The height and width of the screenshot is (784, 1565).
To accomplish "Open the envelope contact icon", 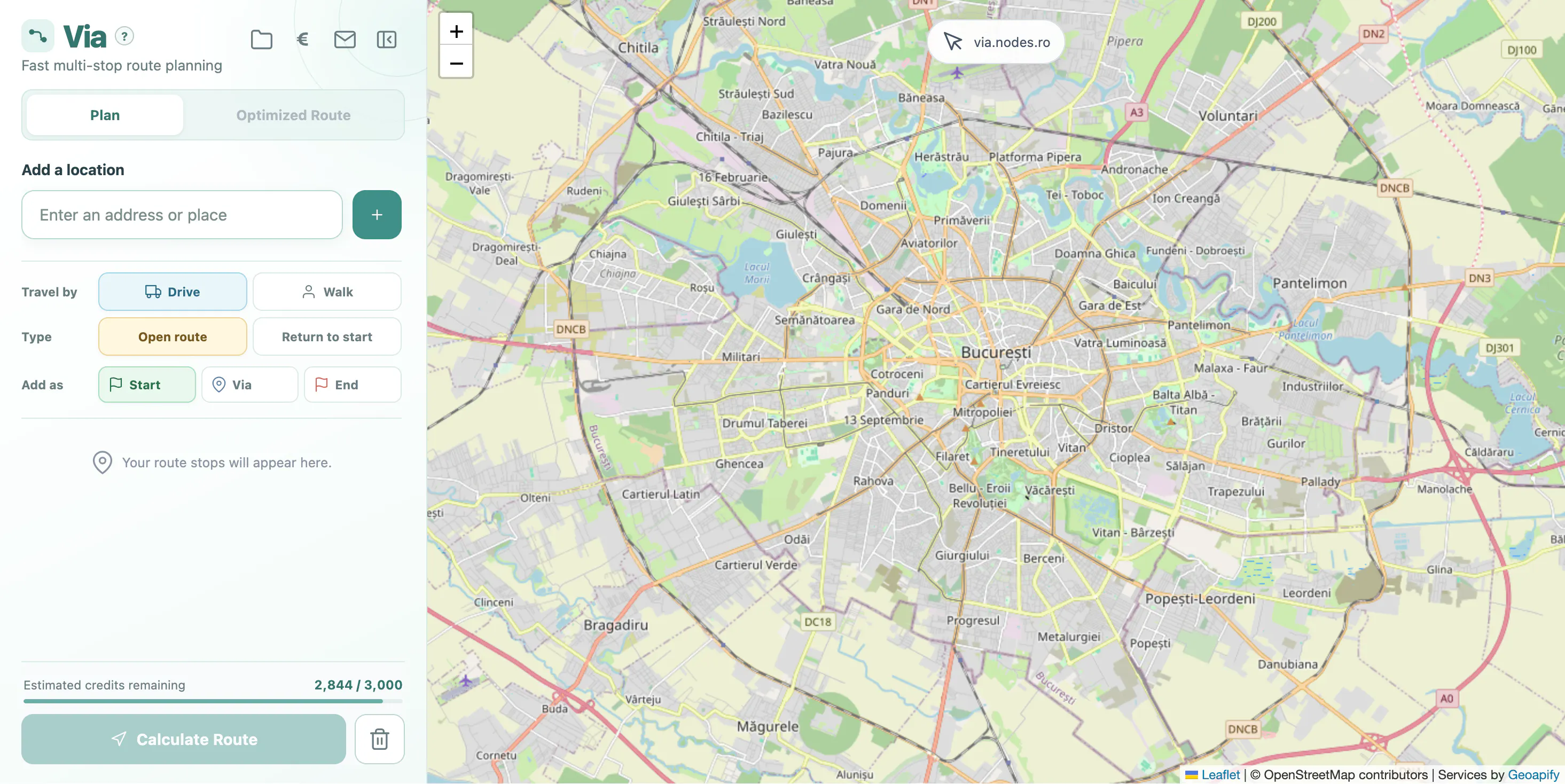I will pos(345,40).
